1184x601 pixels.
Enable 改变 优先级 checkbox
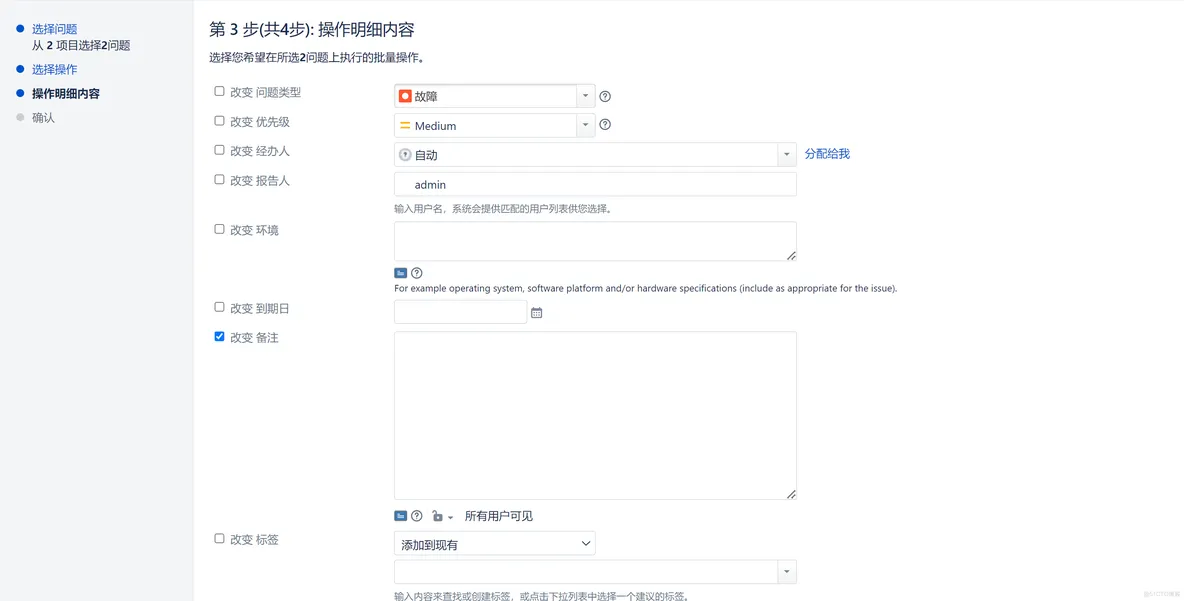[219, 121]
